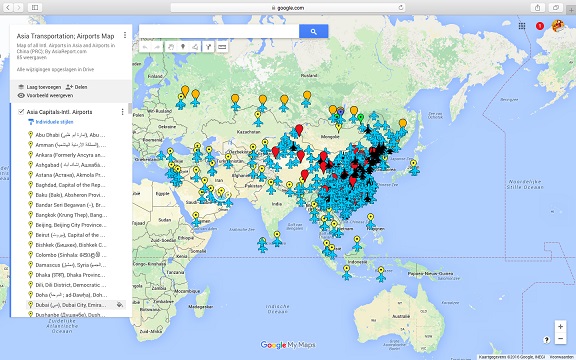
Task: Click the red marker above Kazakhstan label
Action: (x=299, y=130)
